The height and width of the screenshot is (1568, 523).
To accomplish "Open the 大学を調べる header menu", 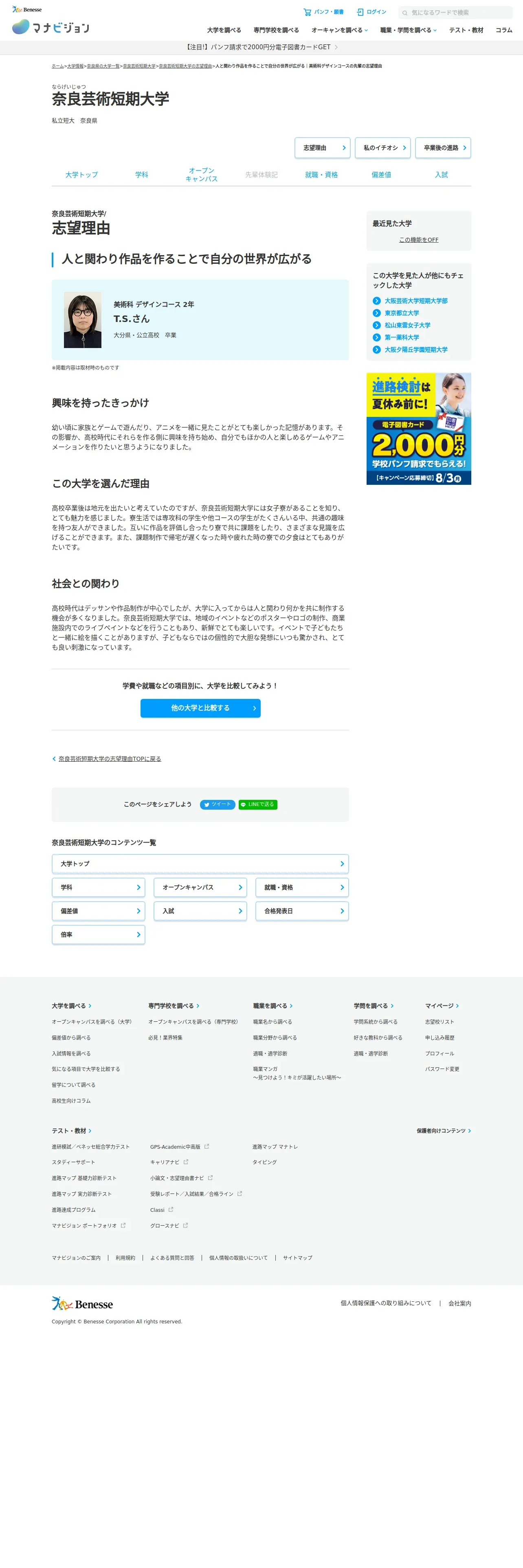I will click(224, 31).
